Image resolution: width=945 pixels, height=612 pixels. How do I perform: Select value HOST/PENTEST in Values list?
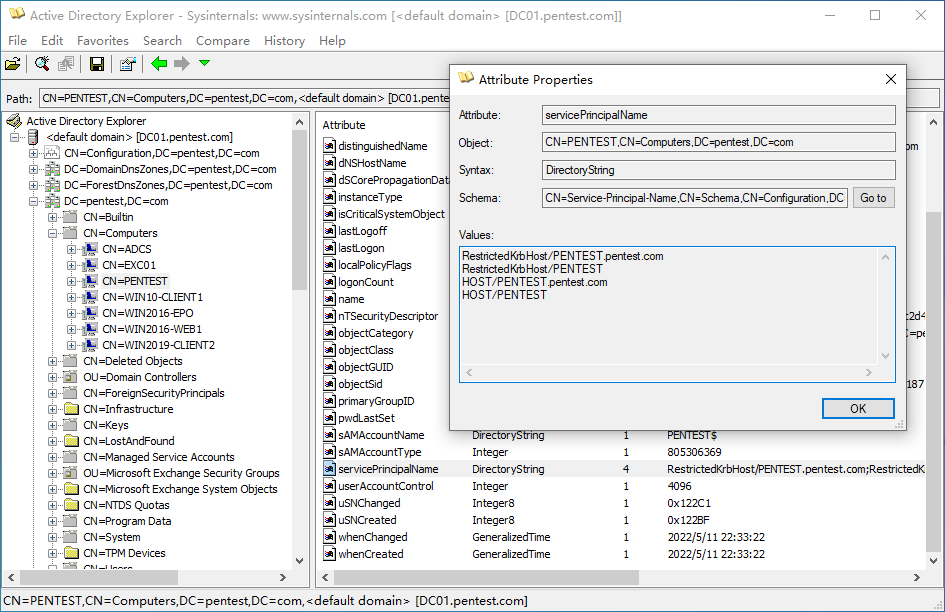click(x=504, y=295)
